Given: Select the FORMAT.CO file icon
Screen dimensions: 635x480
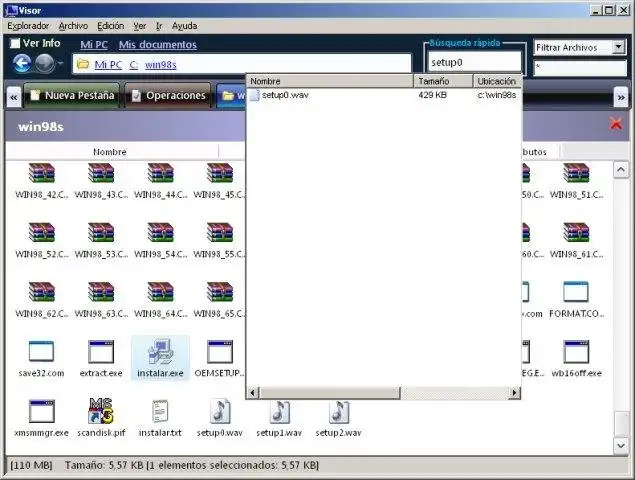Looking at the screenshot, I should point(575,292).
